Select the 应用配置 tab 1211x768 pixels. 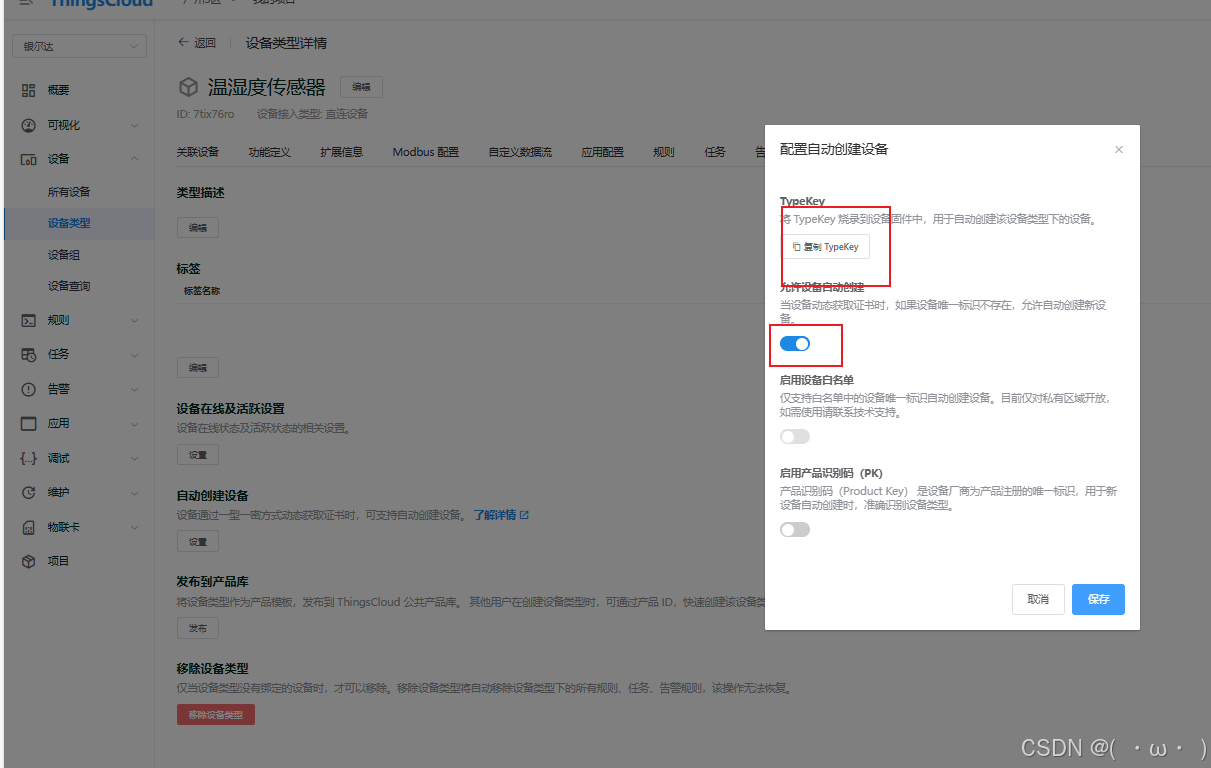click(x=602, y=152)
